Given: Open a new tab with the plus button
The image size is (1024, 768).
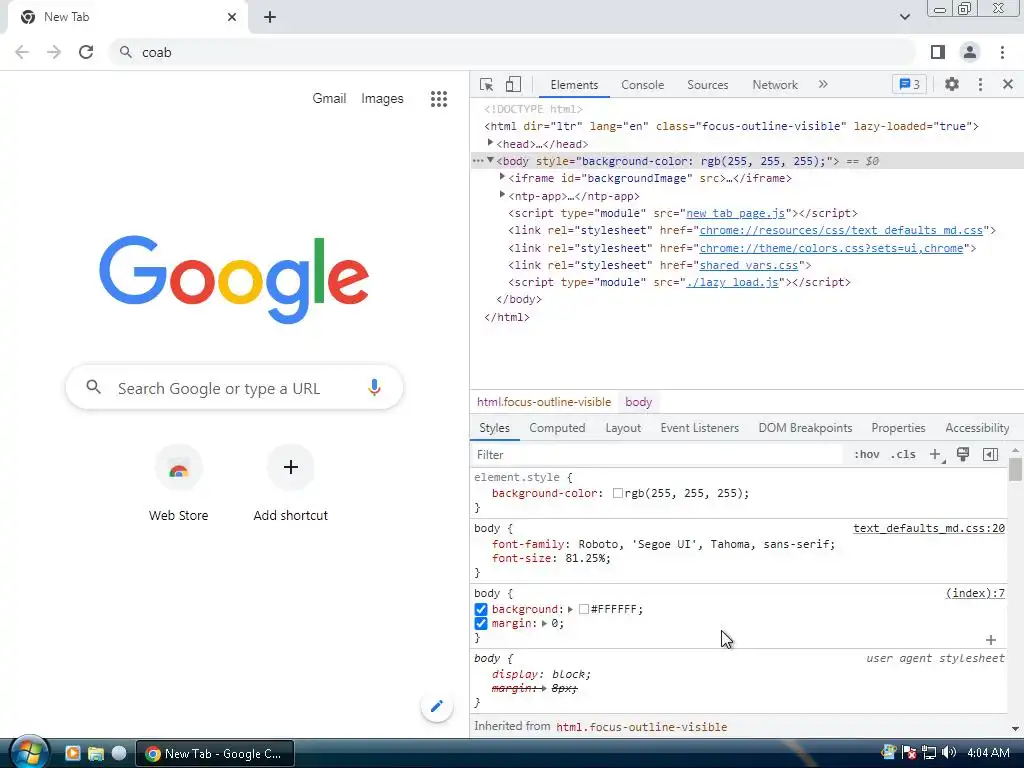Looking at the screenshot, I should (x=270, y=17).
